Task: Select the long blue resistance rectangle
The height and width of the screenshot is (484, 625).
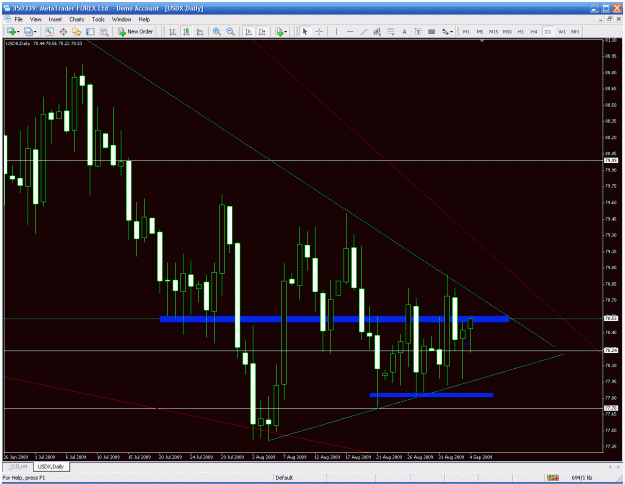Action: (334, 319)
